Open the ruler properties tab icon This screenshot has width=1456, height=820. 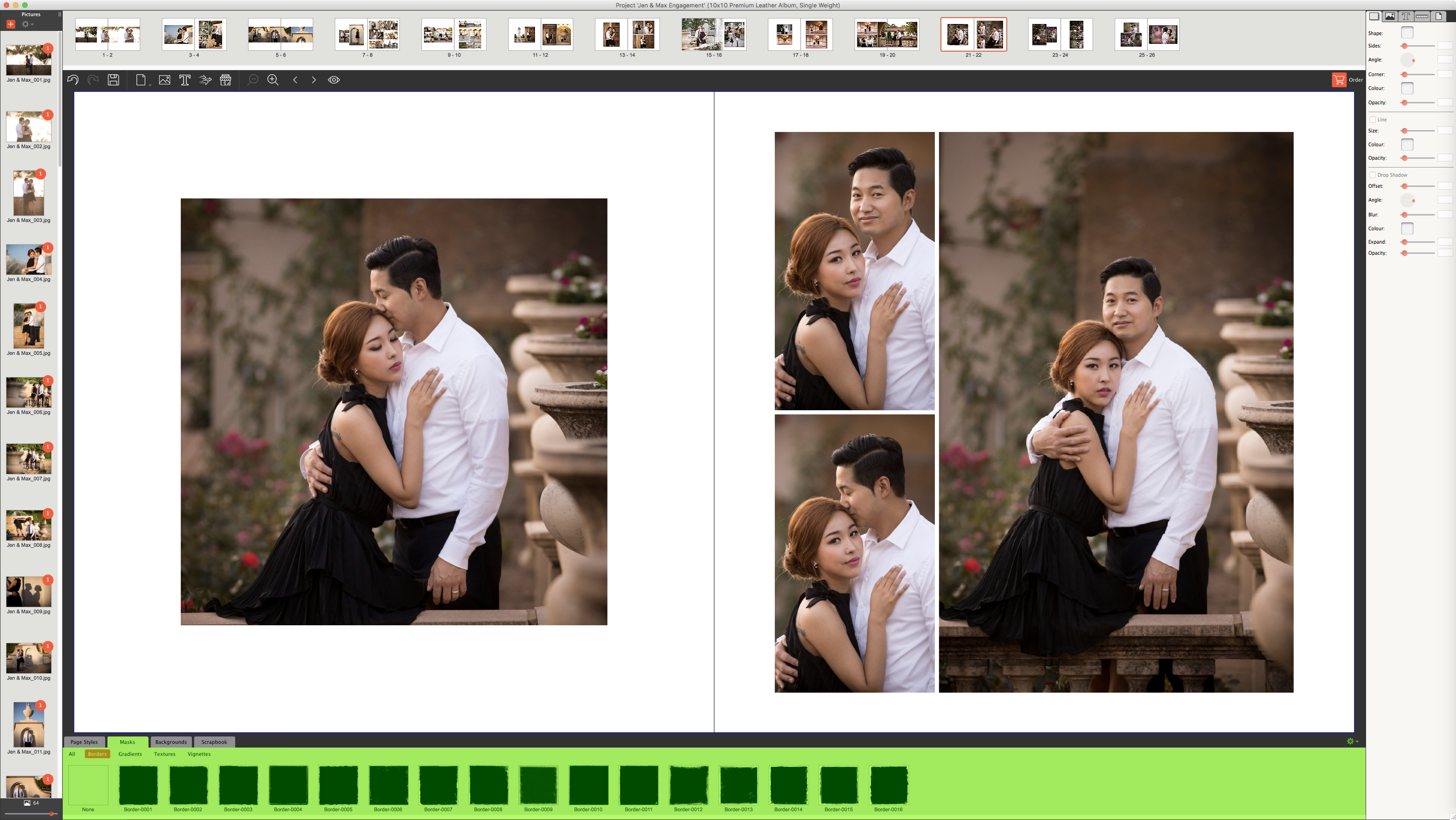[x=1422, y=16]
